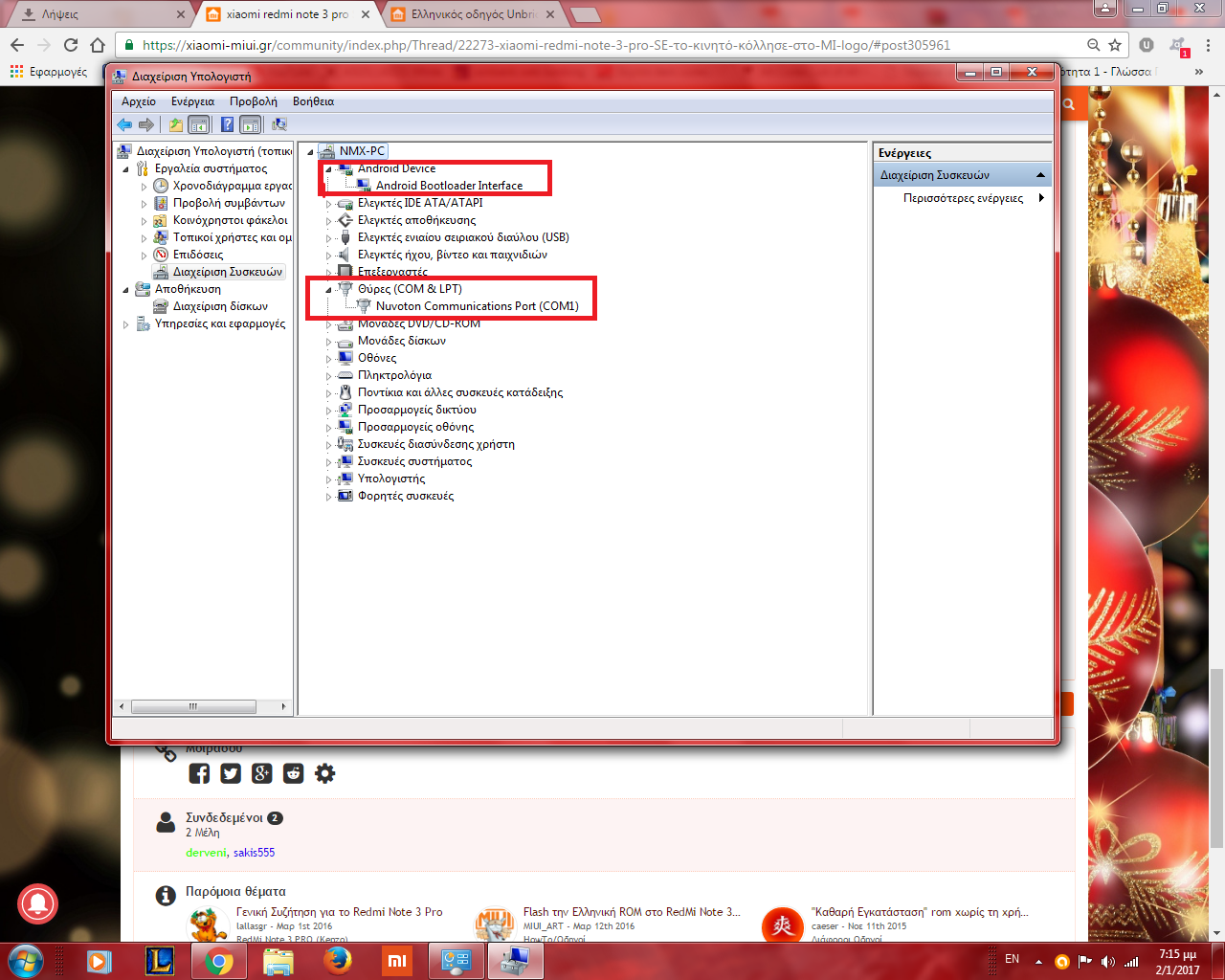Expand the Χρονοδιάγραμμα εργασιών node
The height and width of the screenshot is (980, 1225).
click(145, 186)
